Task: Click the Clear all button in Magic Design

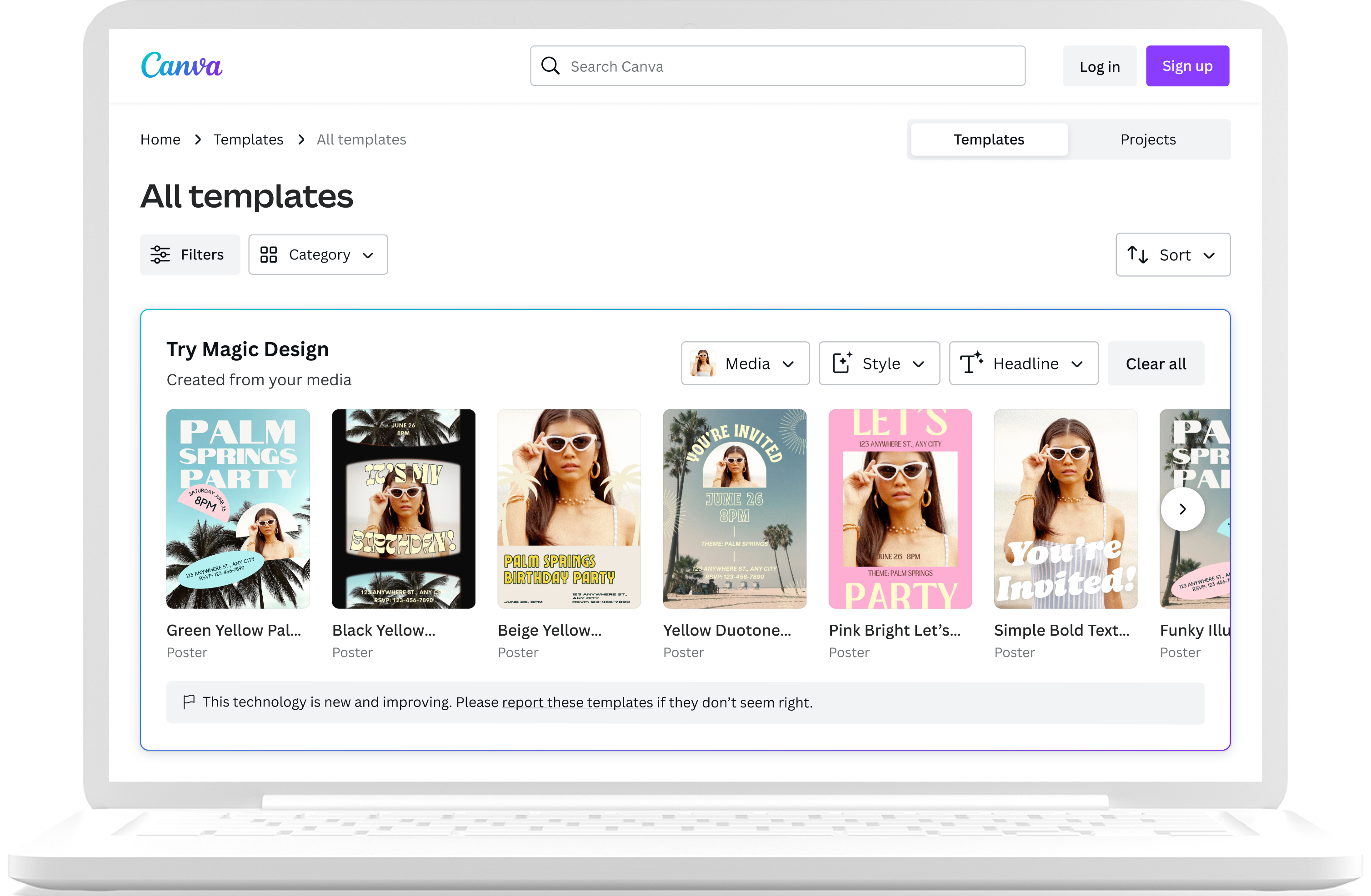Action: (1156, 363)
